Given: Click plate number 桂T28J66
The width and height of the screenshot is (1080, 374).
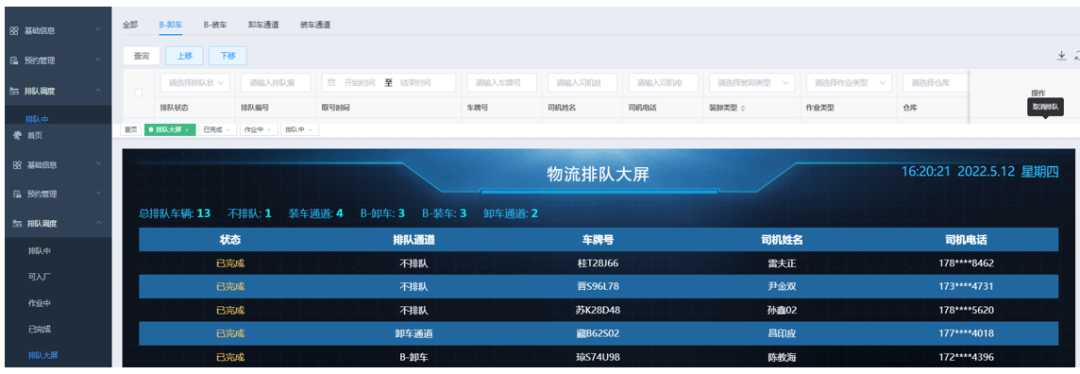Looking at the screenshot, I should [x=598, y=263].
